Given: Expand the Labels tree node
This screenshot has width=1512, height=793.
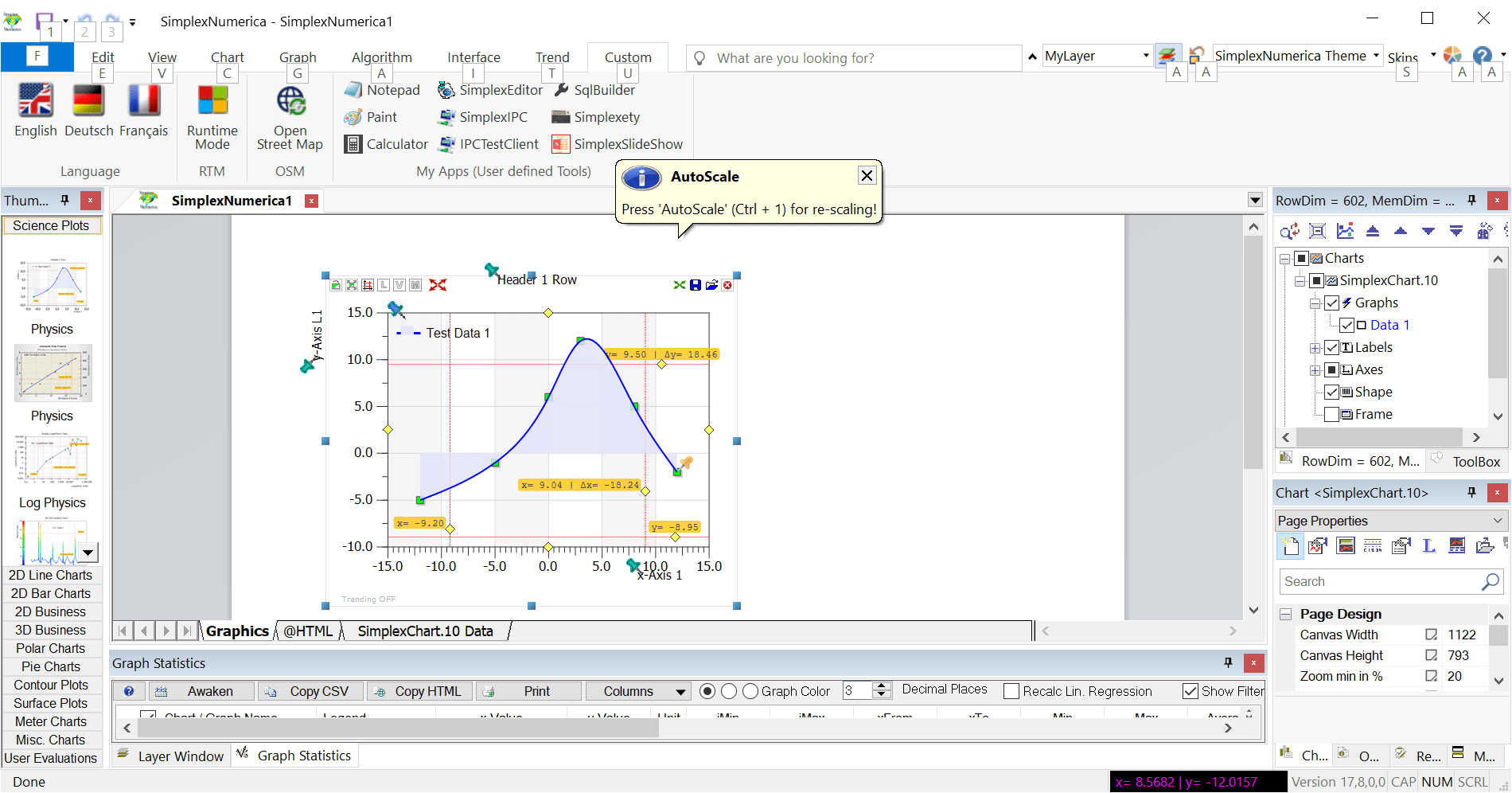Looking at the screenshot, I should [x=1315, y=348].
